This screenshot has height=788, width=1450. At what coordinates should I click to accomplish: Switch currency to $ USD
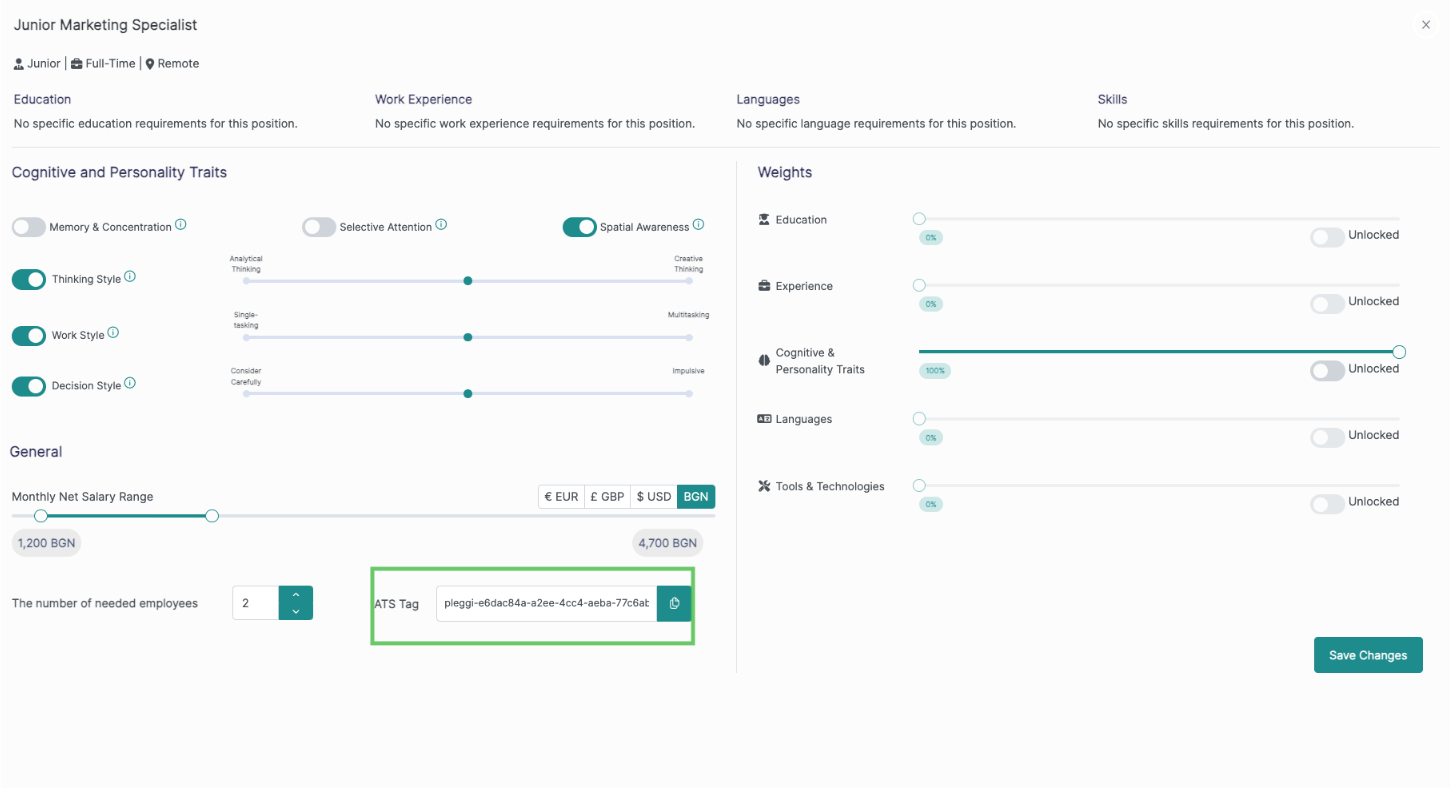pos(654,497)
